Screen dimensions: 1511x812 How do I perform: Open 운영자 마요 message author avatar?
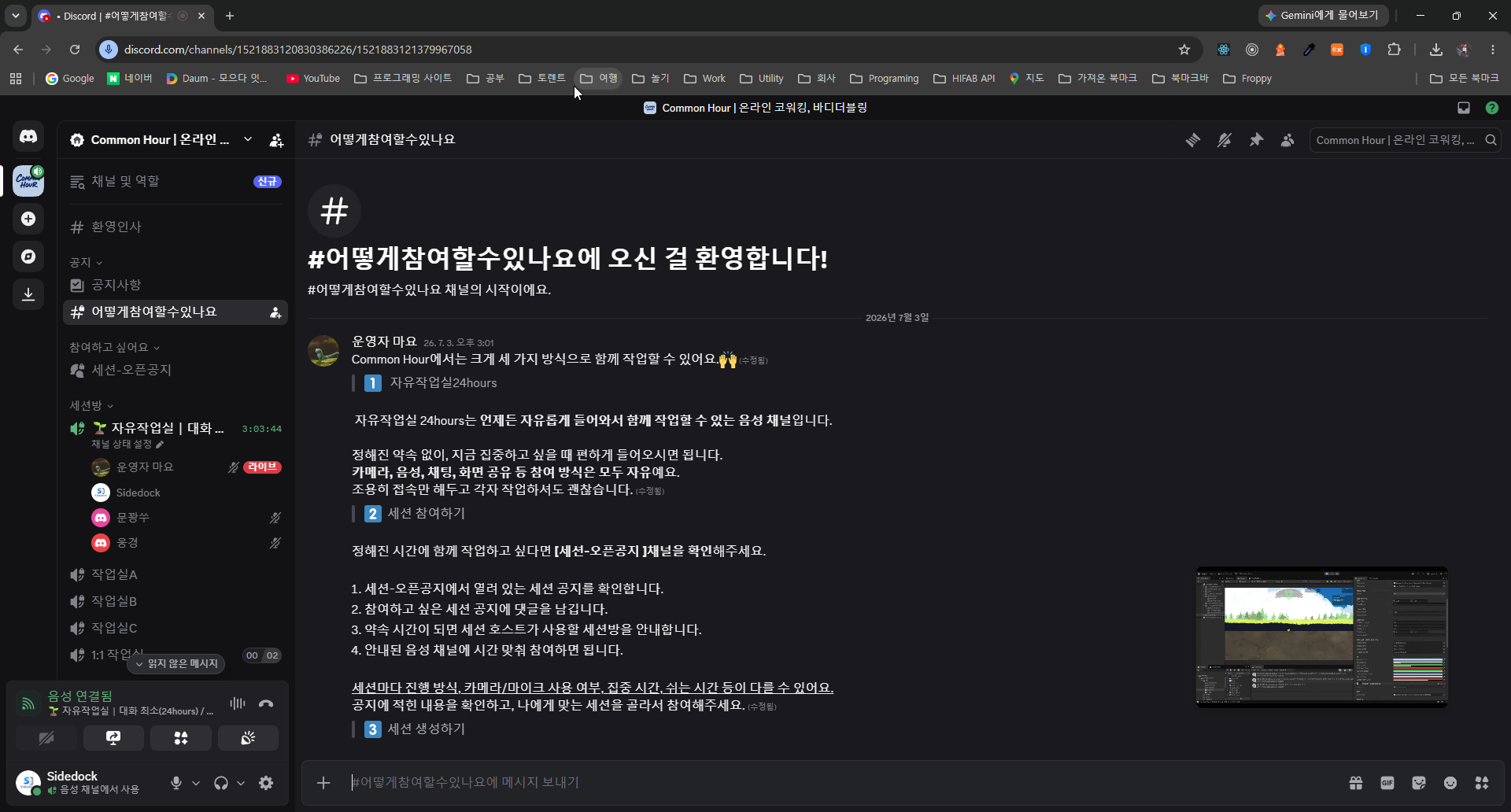pyautogui.click(x=323, y=351)
